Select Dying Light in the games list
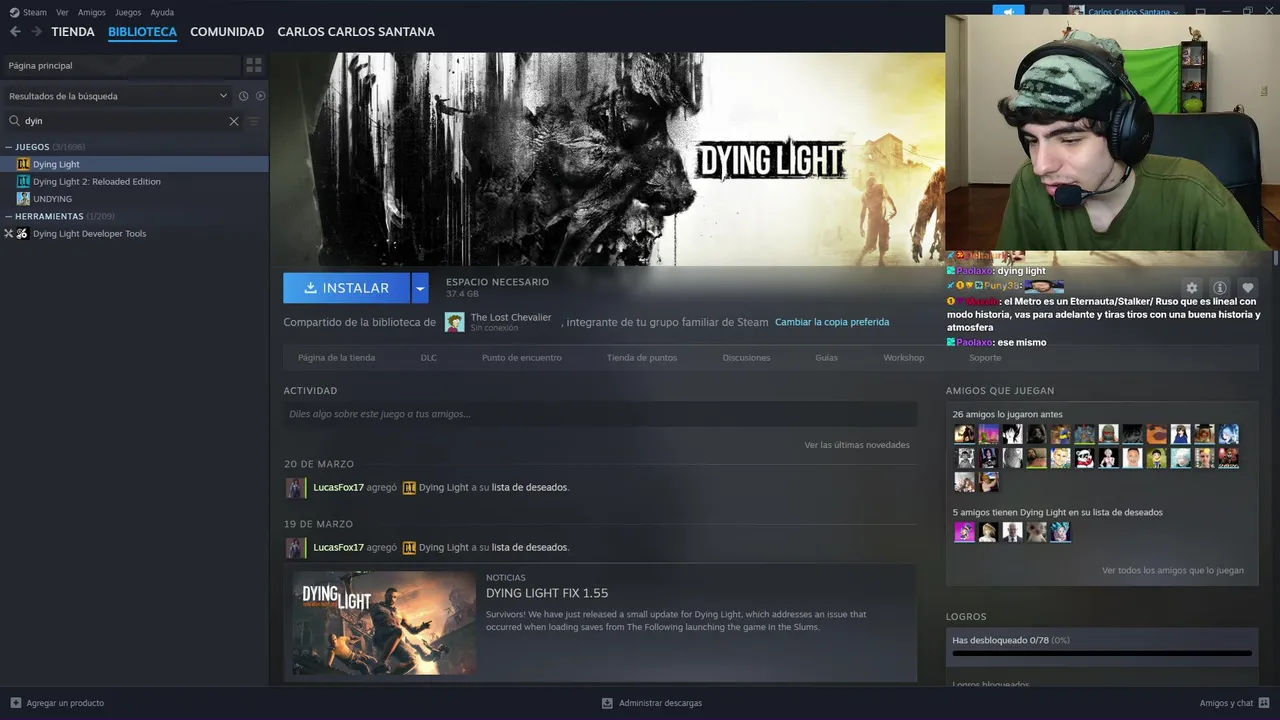The image size is (1280, 720). click(134, 164)
